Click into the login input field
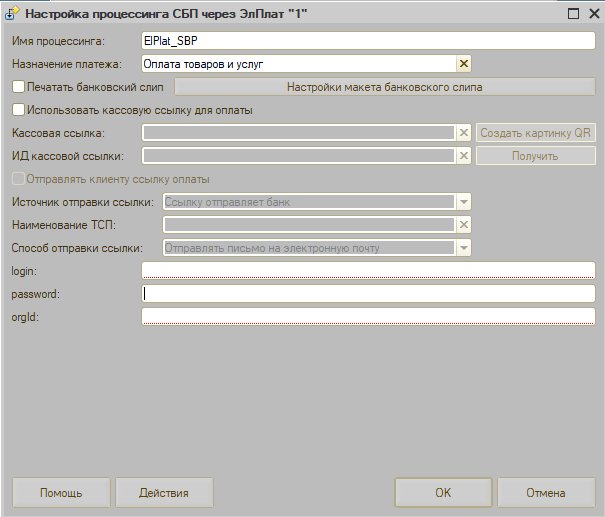Viewport: 605px width, 517px height. (369, 270)
